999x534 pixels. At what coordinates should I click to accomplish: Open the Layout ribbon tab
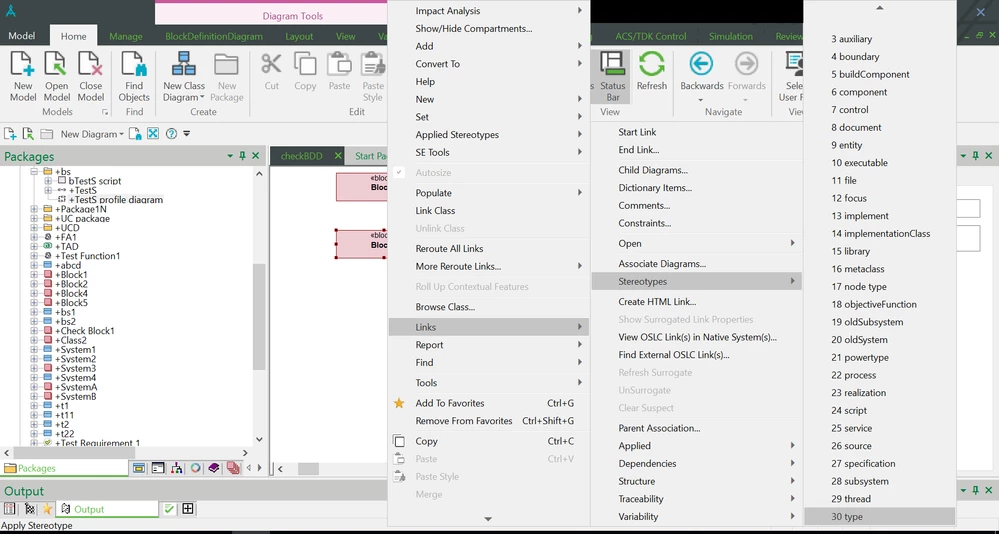(x=299, y=36)
